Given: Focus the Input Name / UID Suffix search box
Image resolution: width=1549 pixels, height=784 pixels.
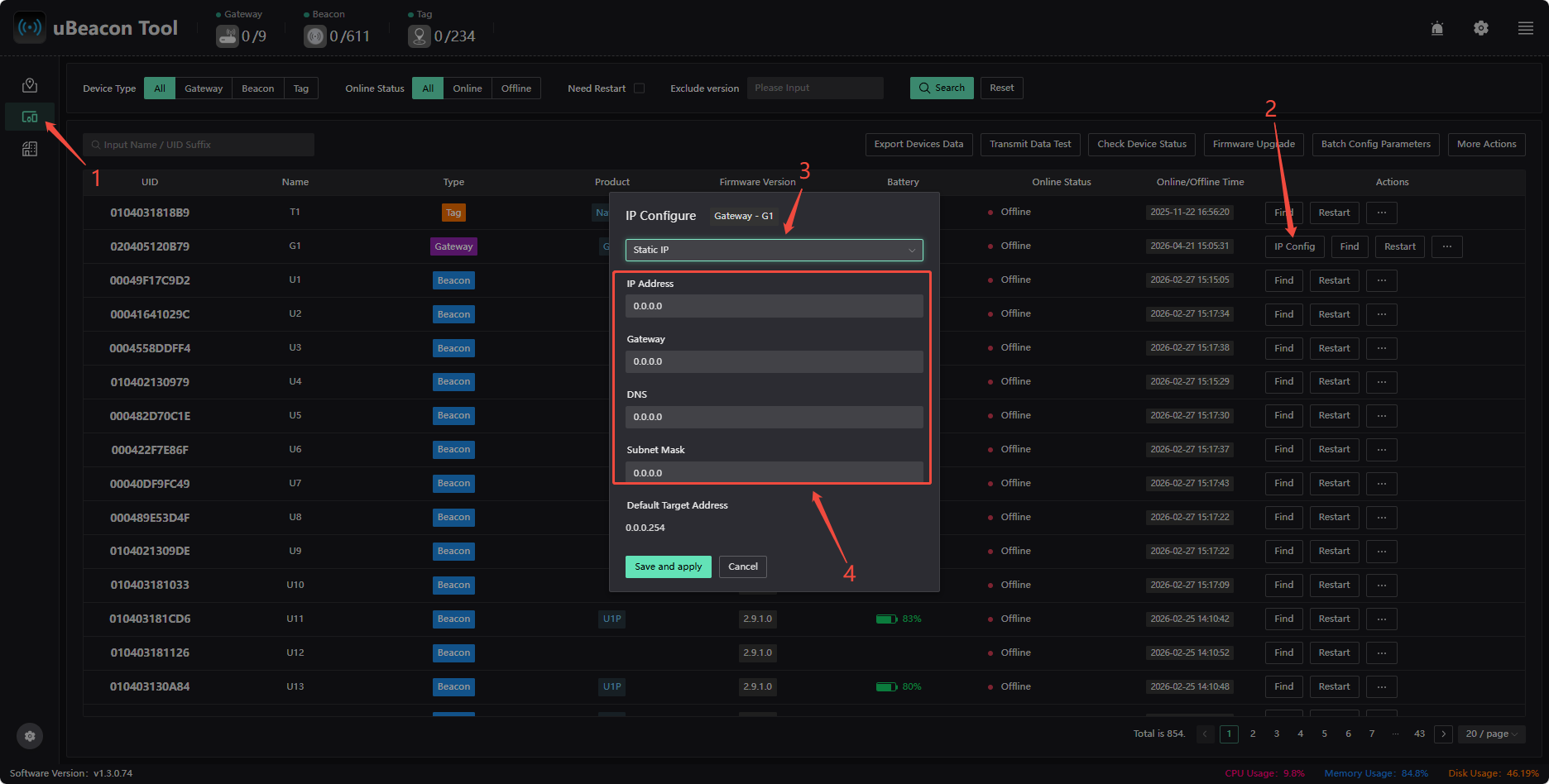Looking at the screenshot, I should pyautogui.click(x=199, y=145).
